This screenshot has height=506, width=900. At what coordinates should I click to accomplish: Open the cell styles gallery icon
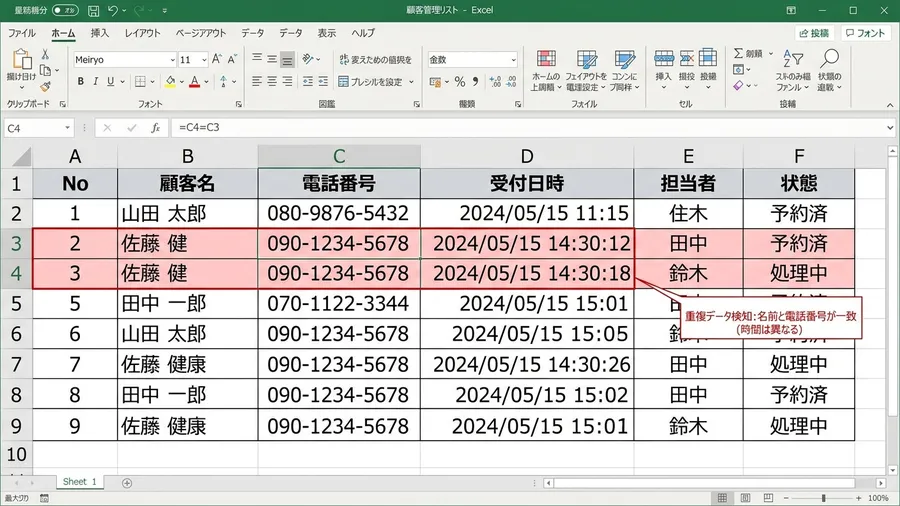tap(624, 60)
